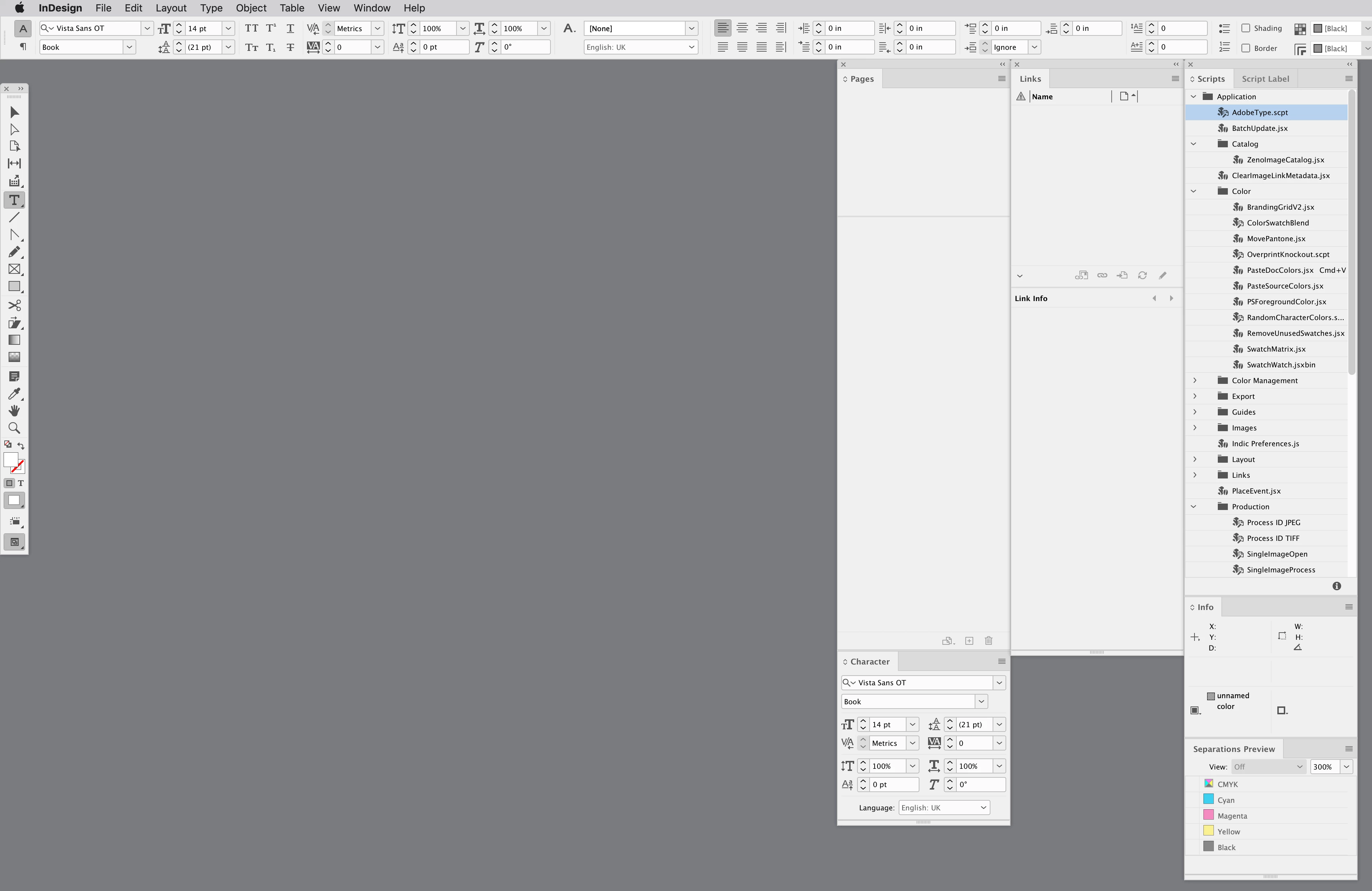Select BatchUpdate.jsx script
The image size is (1372, 891).
(1259, 129)
